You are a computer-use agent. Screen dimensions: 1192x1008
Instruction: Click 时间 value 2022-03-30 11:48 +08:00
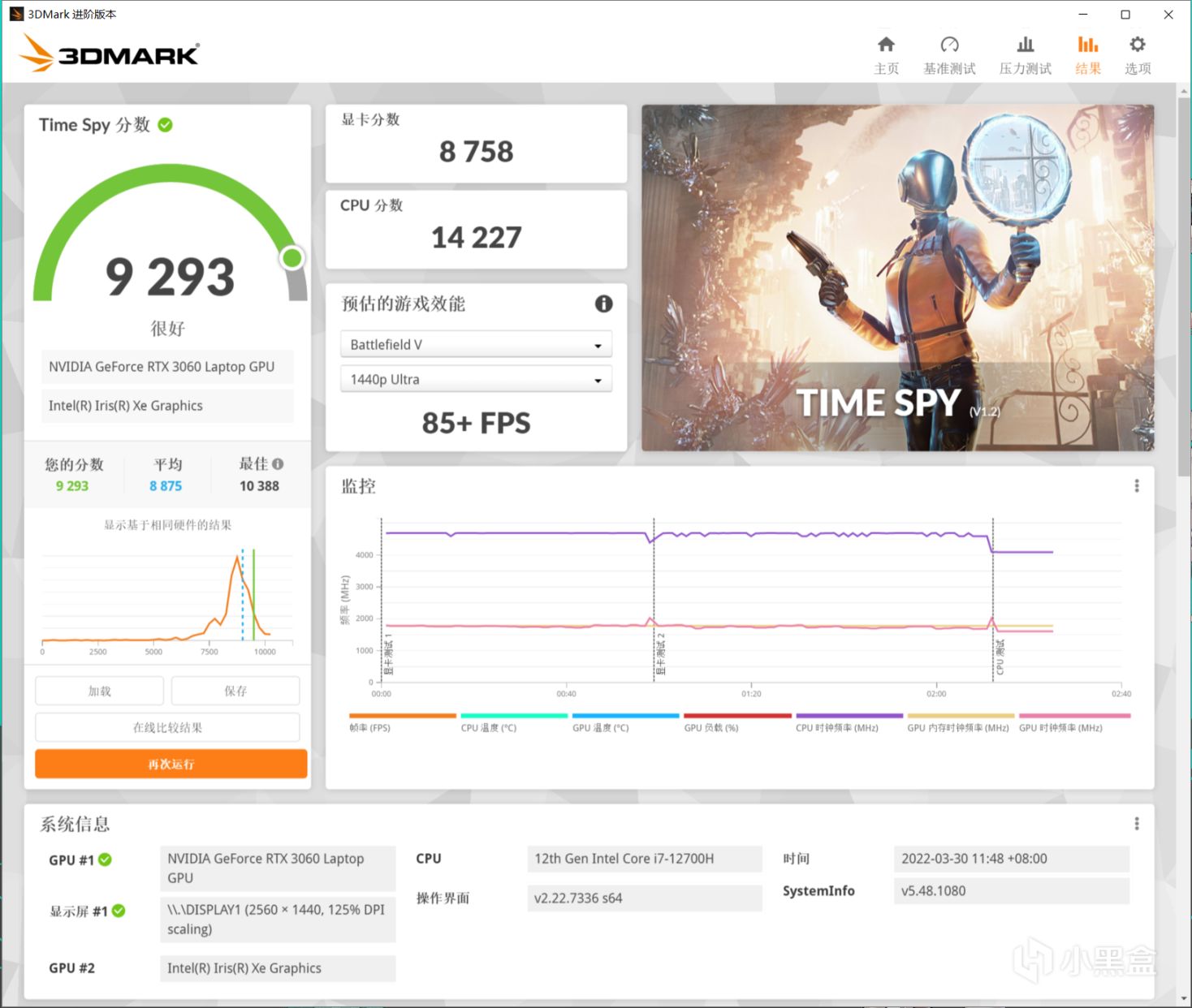pyautogui.click(x=1012, y=859)
